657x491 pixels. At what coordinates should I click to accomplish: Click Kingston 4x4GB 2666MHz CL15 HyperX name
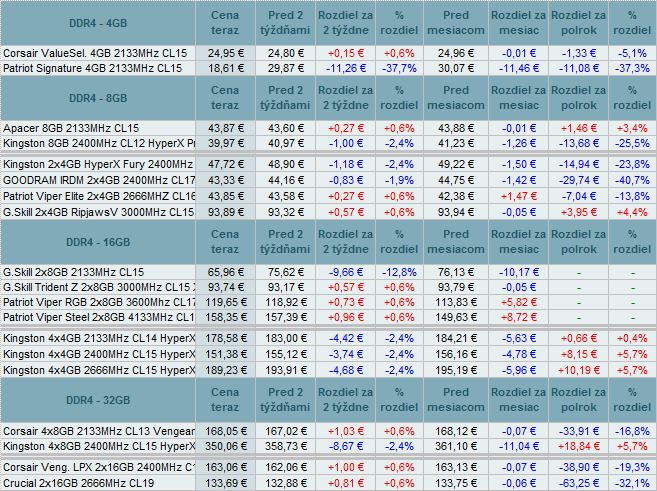click(x=99, y=370)
